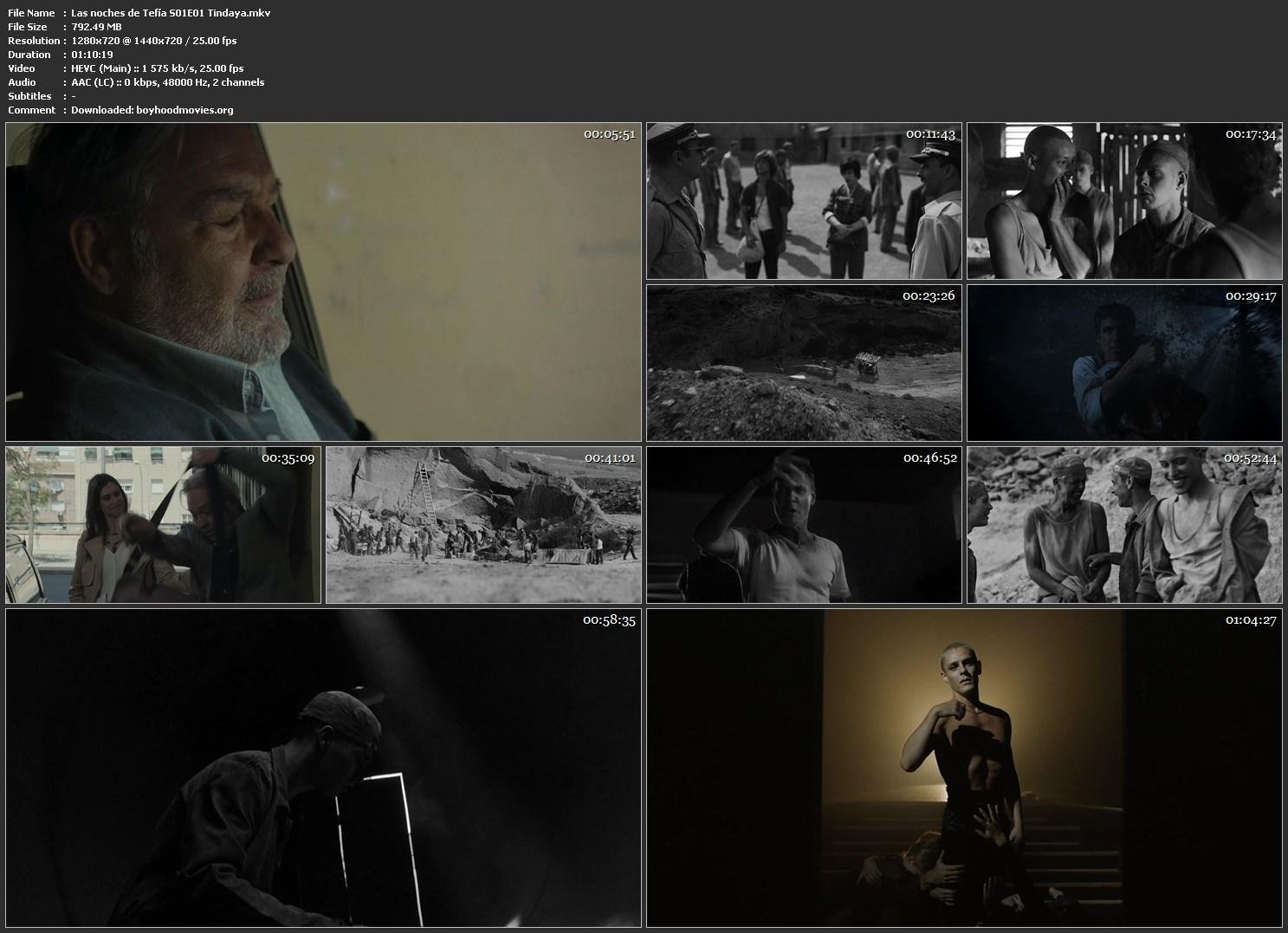Click the 'File Size' label

28,27
